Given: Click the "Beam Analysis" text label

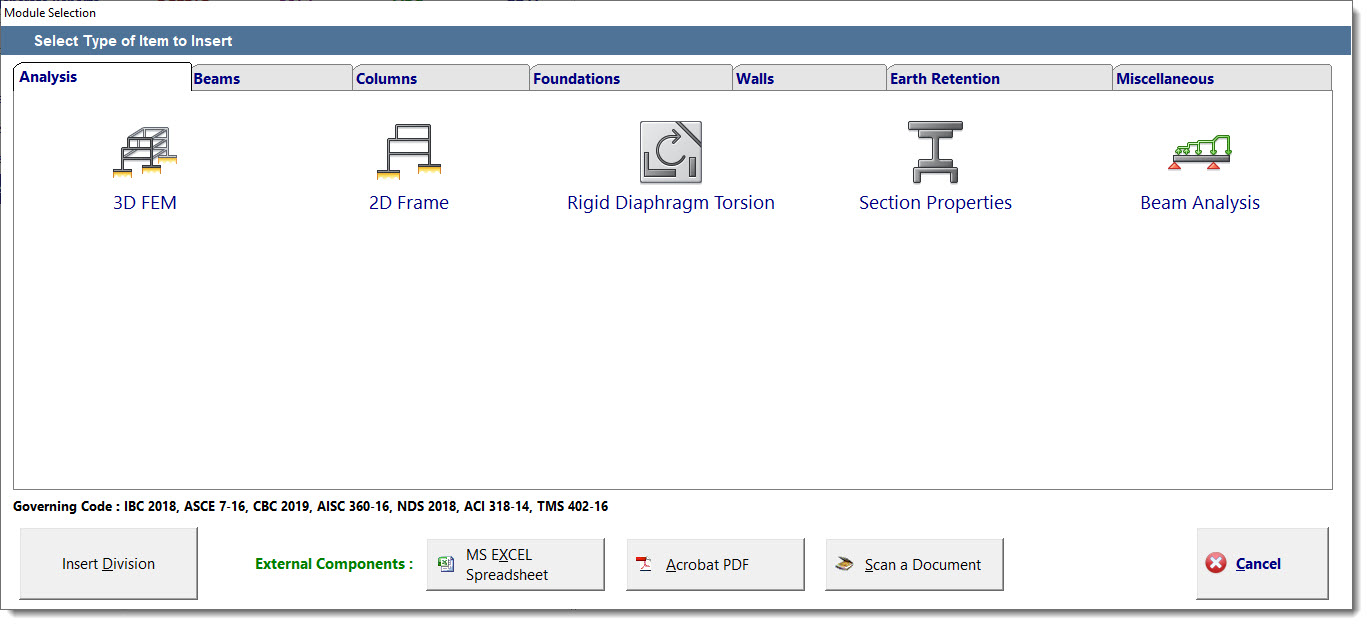Looking at the screenshot, I should (1200, 203).
